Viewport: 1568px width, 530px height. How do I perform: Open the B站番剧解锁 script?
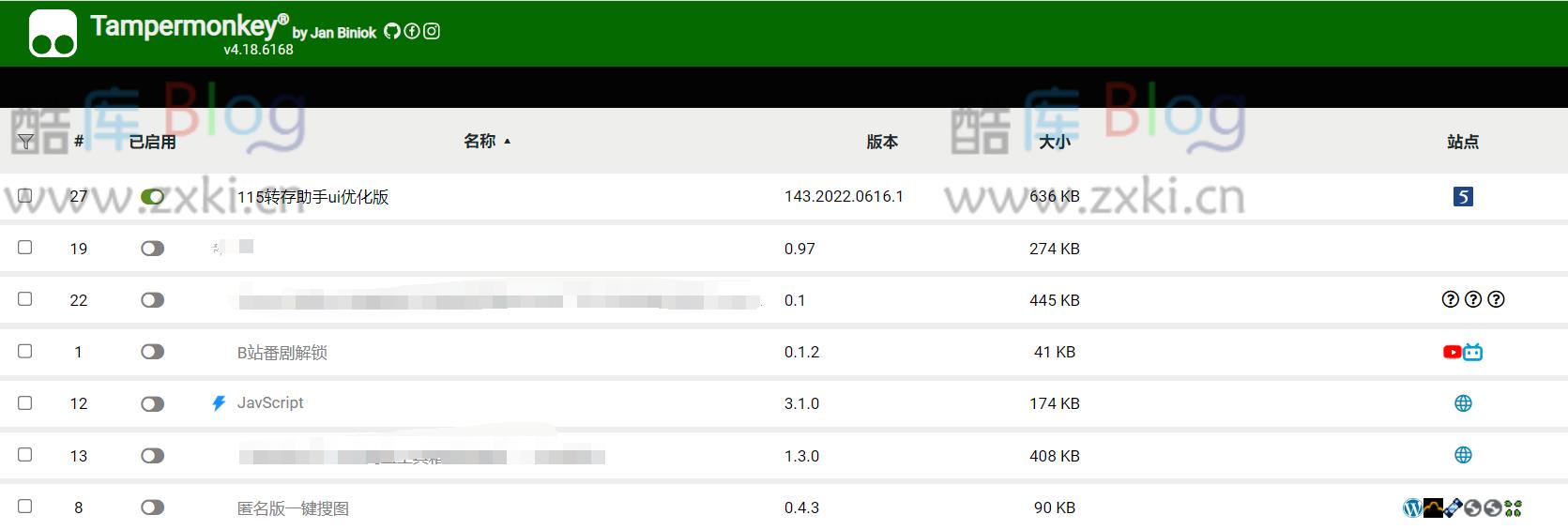[282, 353]
